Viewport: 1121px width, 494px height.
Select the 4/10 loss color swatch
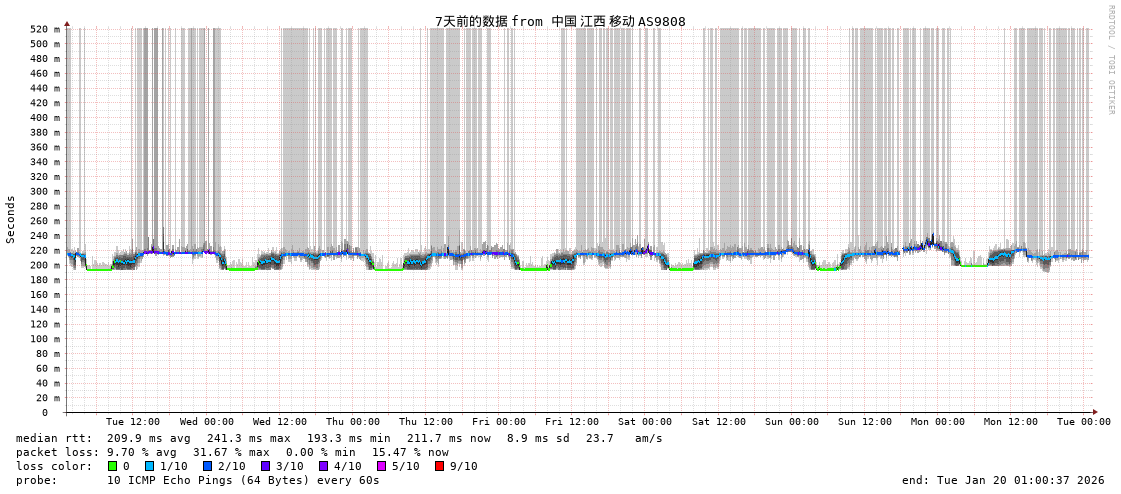pyautogui.click(x=323, y=466)
